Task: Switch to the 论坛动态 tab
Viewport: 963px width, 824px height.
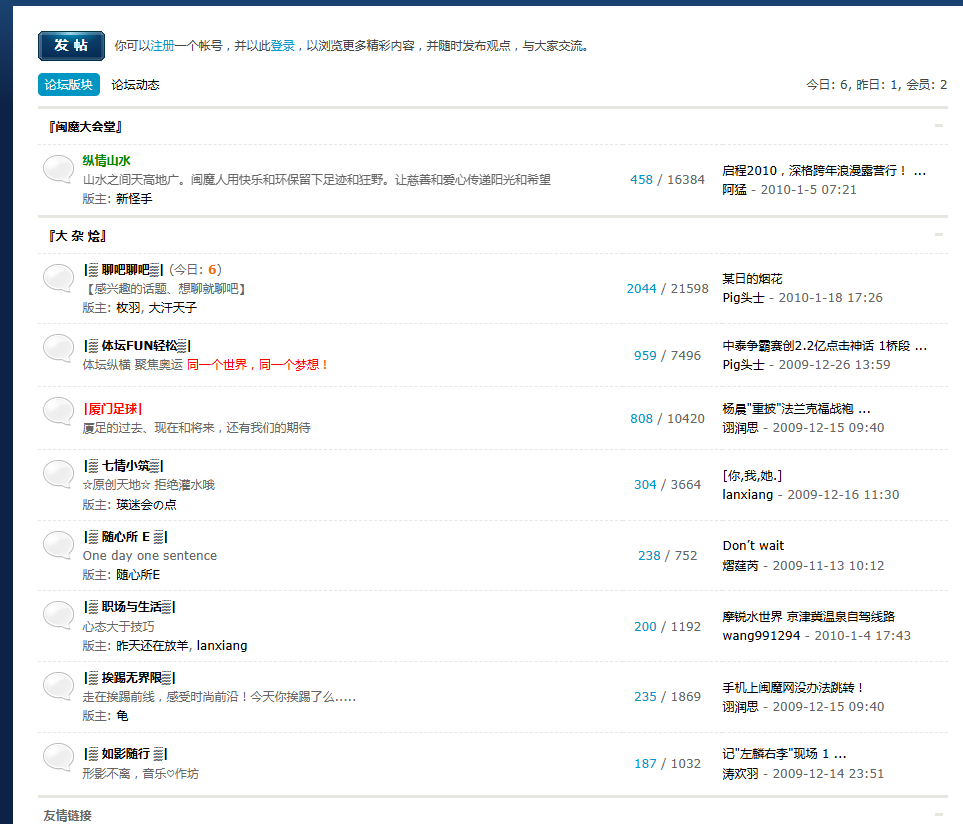Action: coord(135,85)
